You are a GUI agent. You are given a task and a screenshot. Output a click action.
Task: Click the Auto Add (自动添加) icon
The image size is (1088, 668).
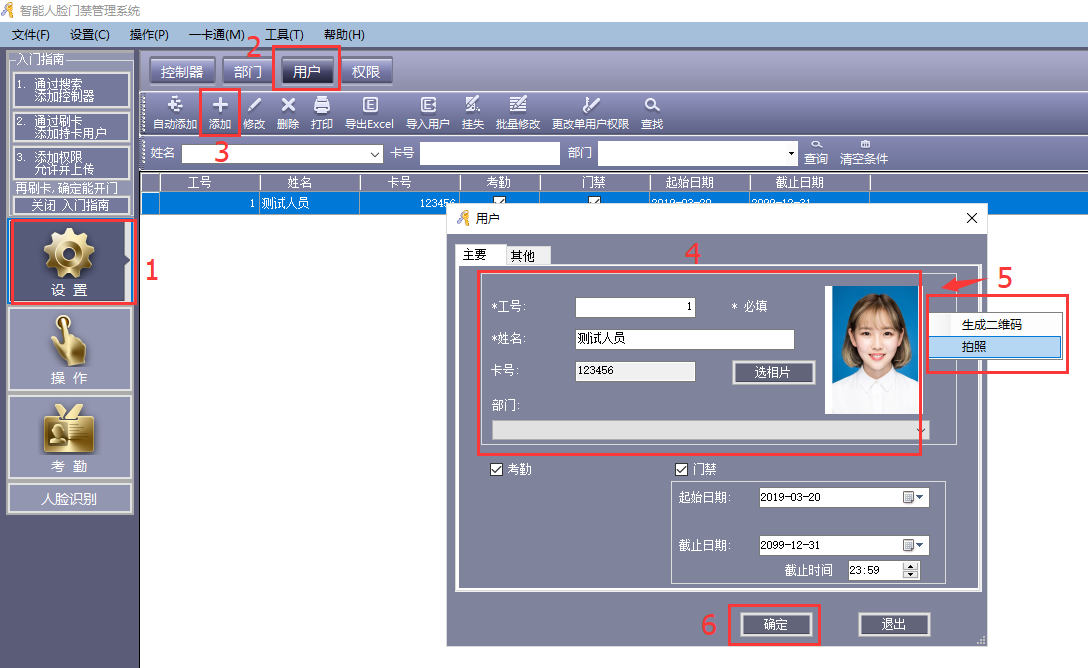click(x=175, y=105)
